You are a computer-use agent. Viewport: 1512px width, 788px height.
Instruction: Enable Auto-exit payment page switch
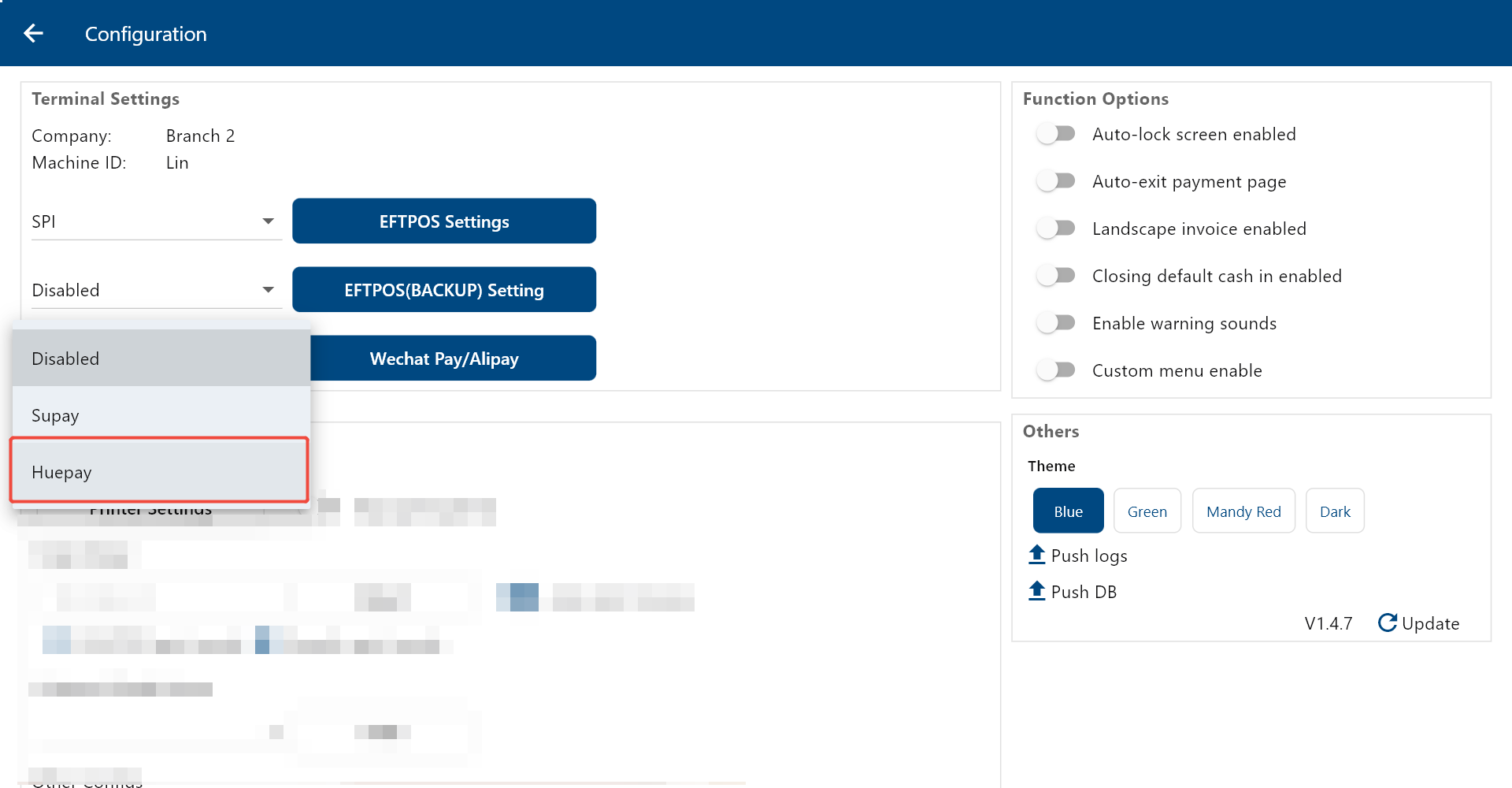click(x=1055, y=181)
